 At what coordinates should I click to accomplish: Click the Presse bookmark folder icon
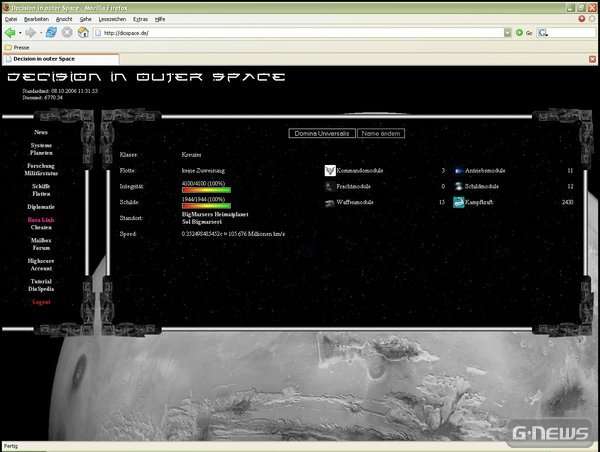pos(8,47)
